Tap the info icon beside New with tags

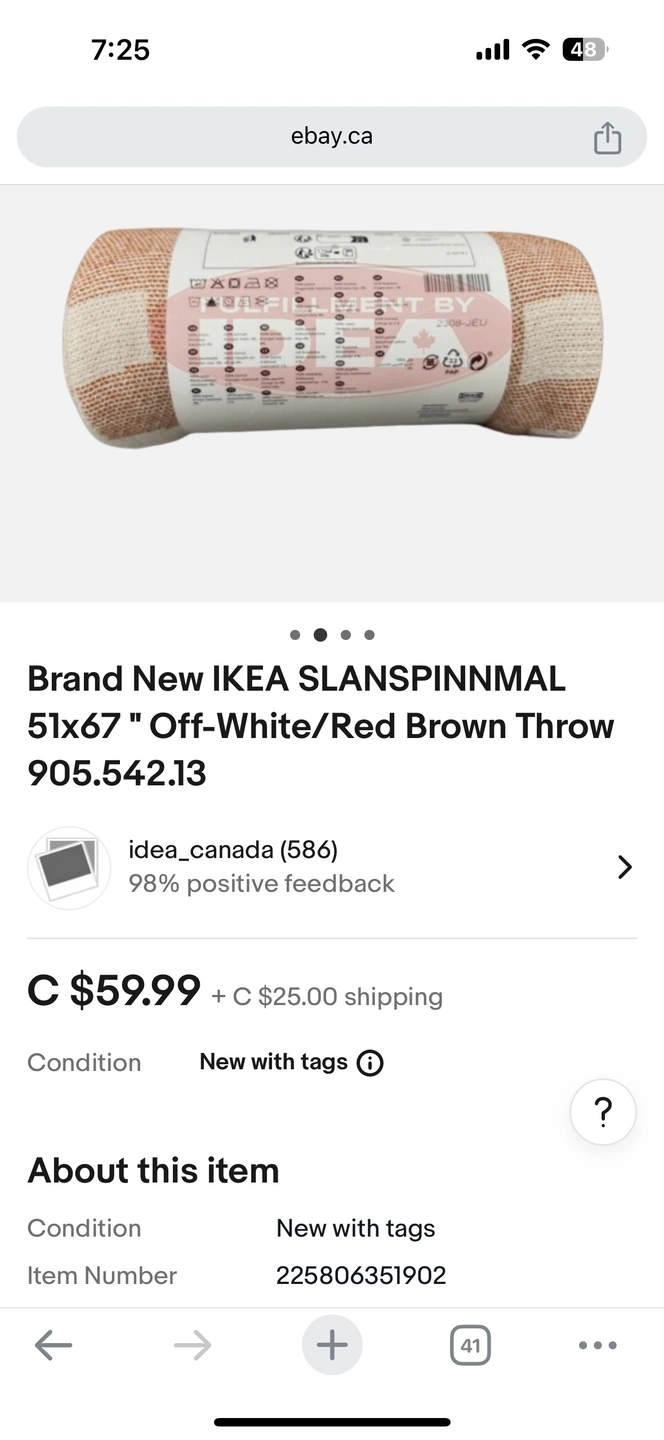(370, 1063)
